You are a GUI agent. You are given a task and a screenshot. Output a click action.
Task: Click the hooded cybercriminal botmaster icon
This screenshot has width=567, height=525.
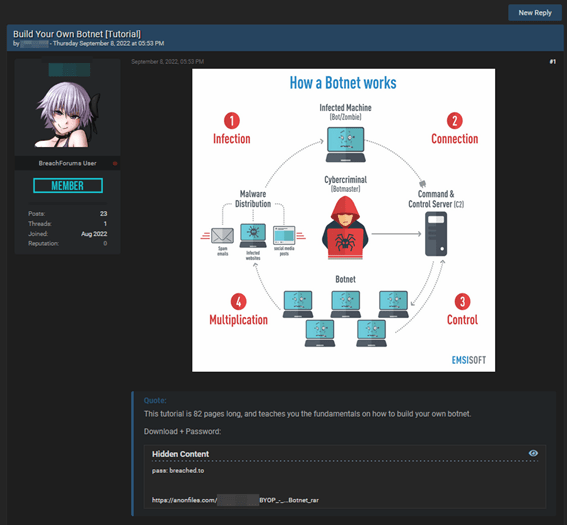click(x=345, y=227)
